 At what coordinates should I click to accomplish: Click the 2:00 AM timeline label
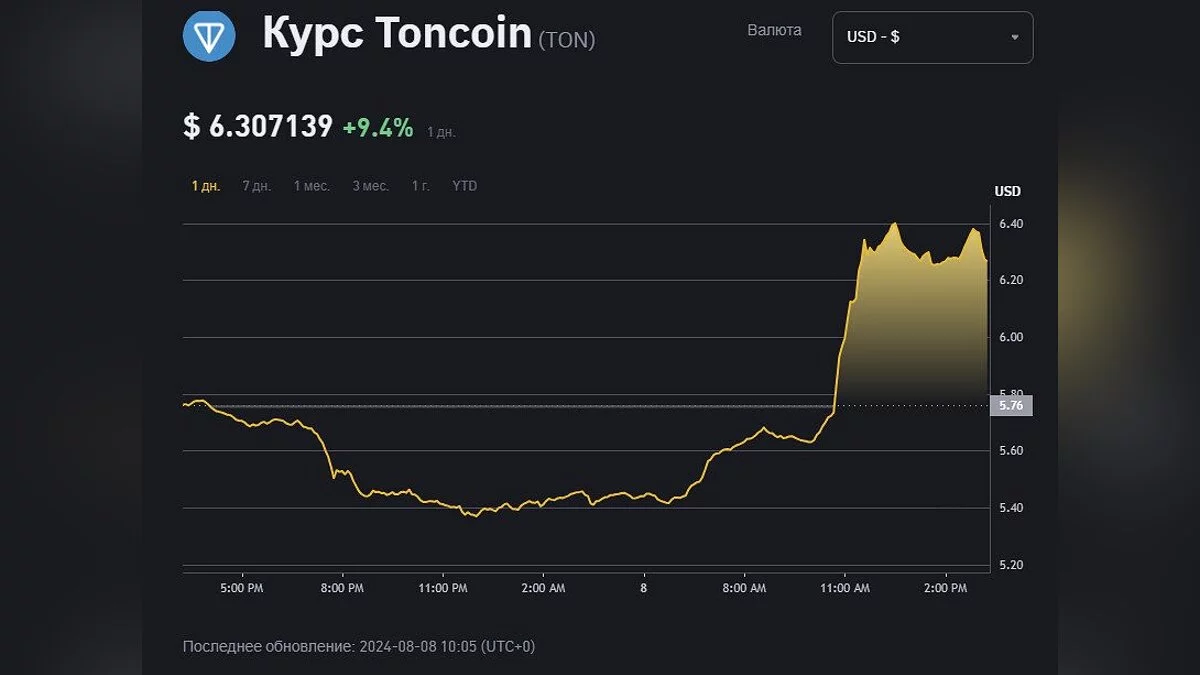[x=543, y=588]
